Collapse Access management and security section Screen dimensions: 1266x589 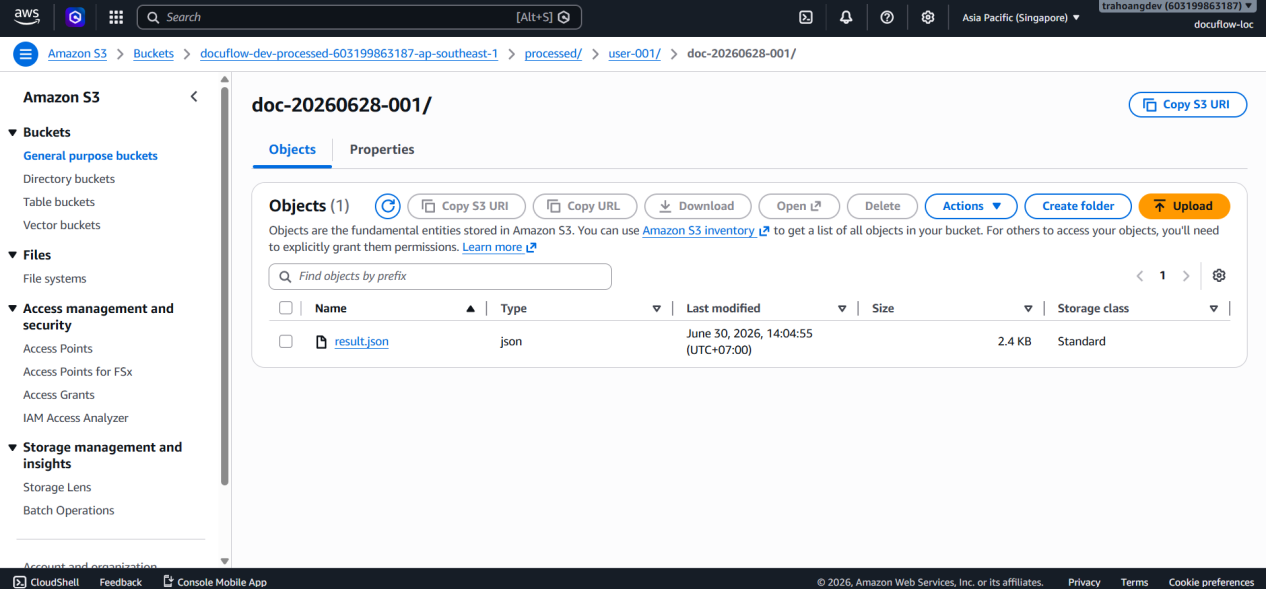[13, 309]
